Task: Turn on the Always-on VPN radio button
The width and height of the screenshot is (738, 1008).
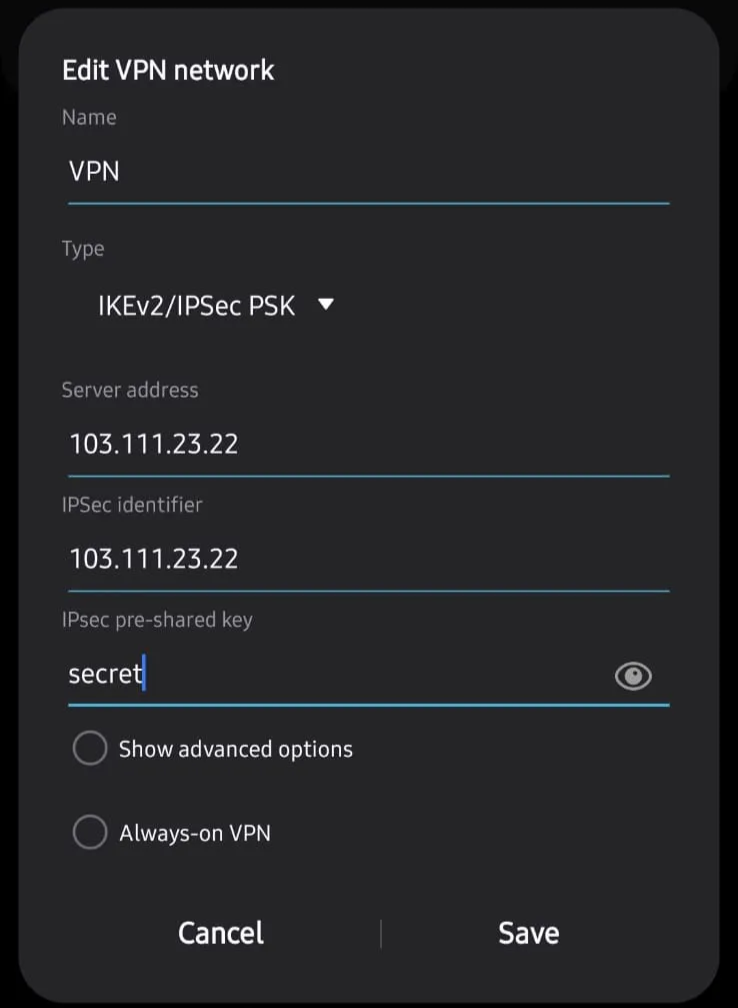Action: [x=90, y=832]
